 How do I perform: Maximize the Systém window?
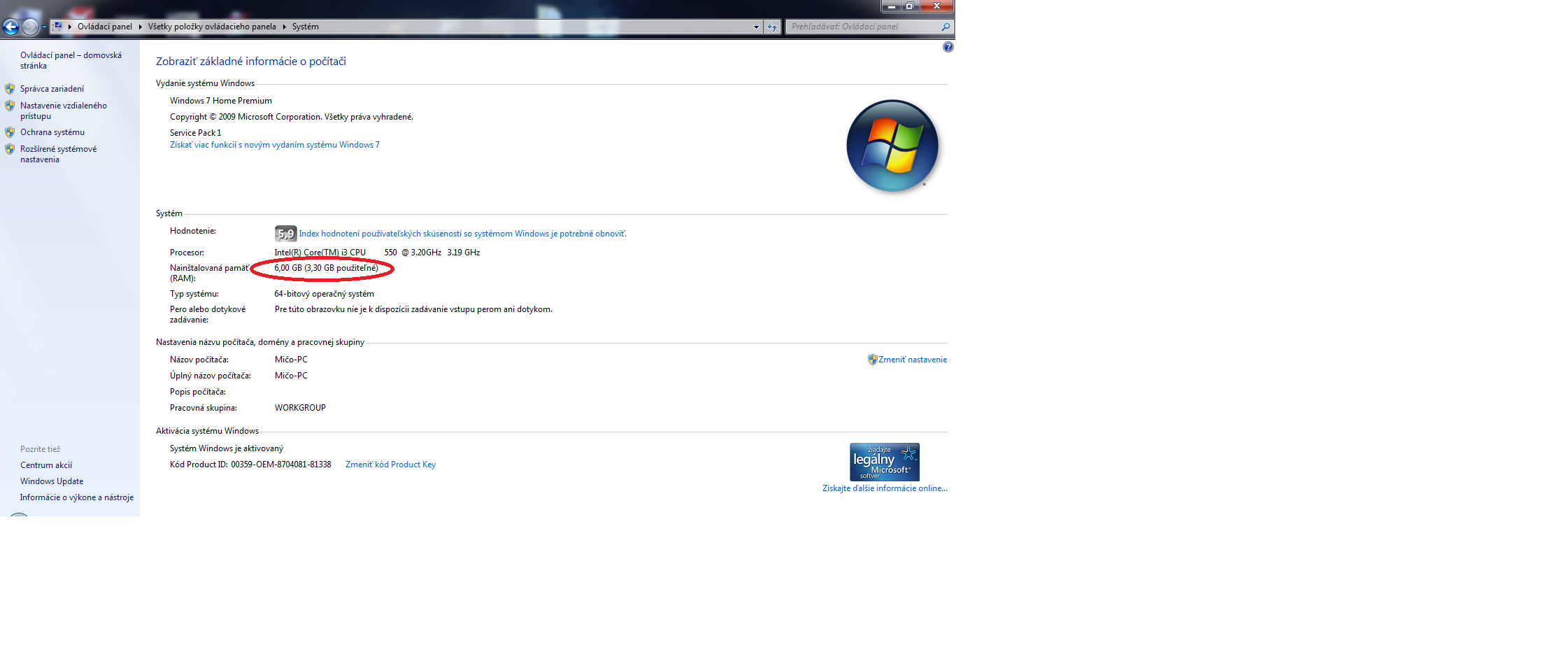point(910,6)
